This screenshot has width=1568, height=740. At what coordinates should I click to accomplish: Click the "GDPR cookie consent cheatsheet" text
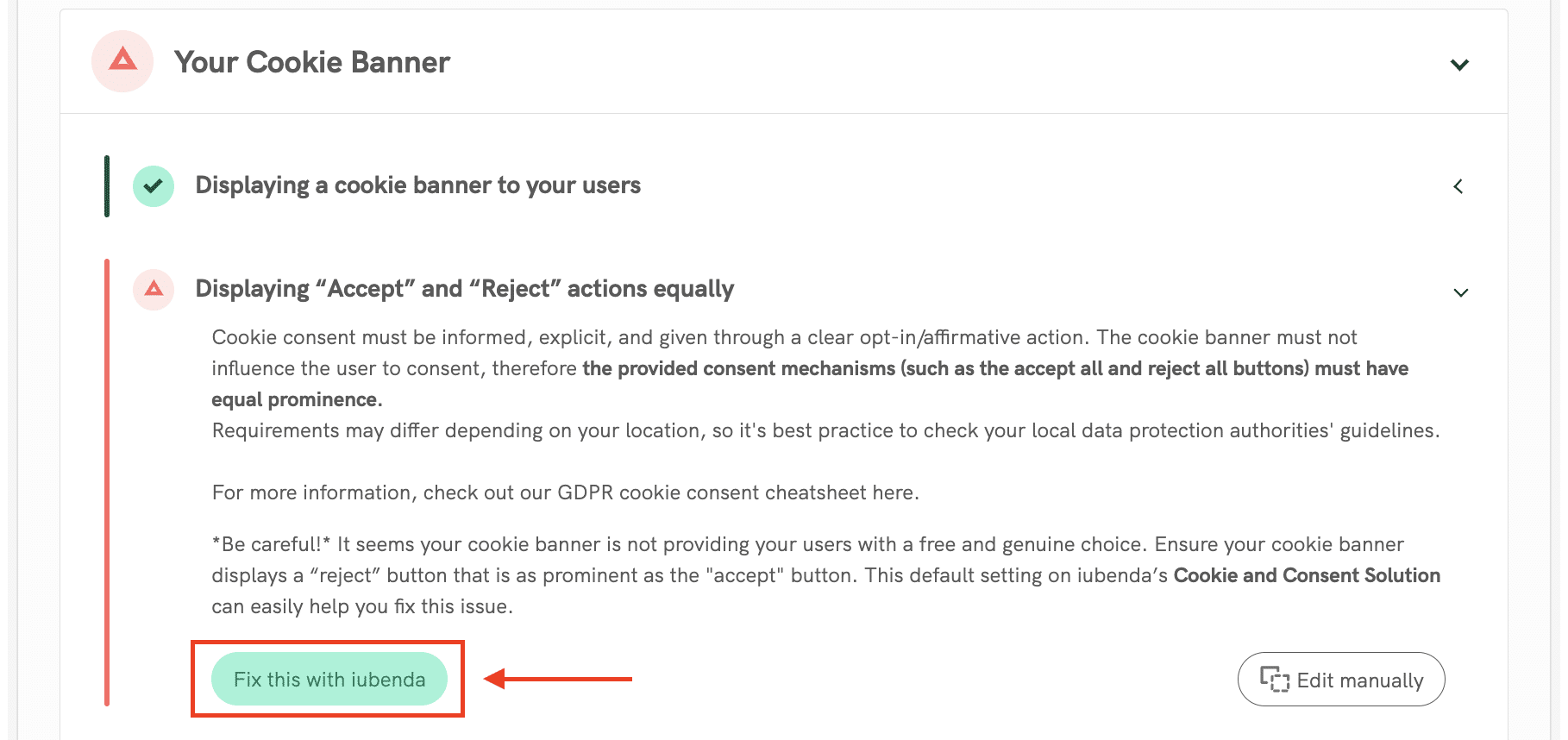tap(712, 492)
